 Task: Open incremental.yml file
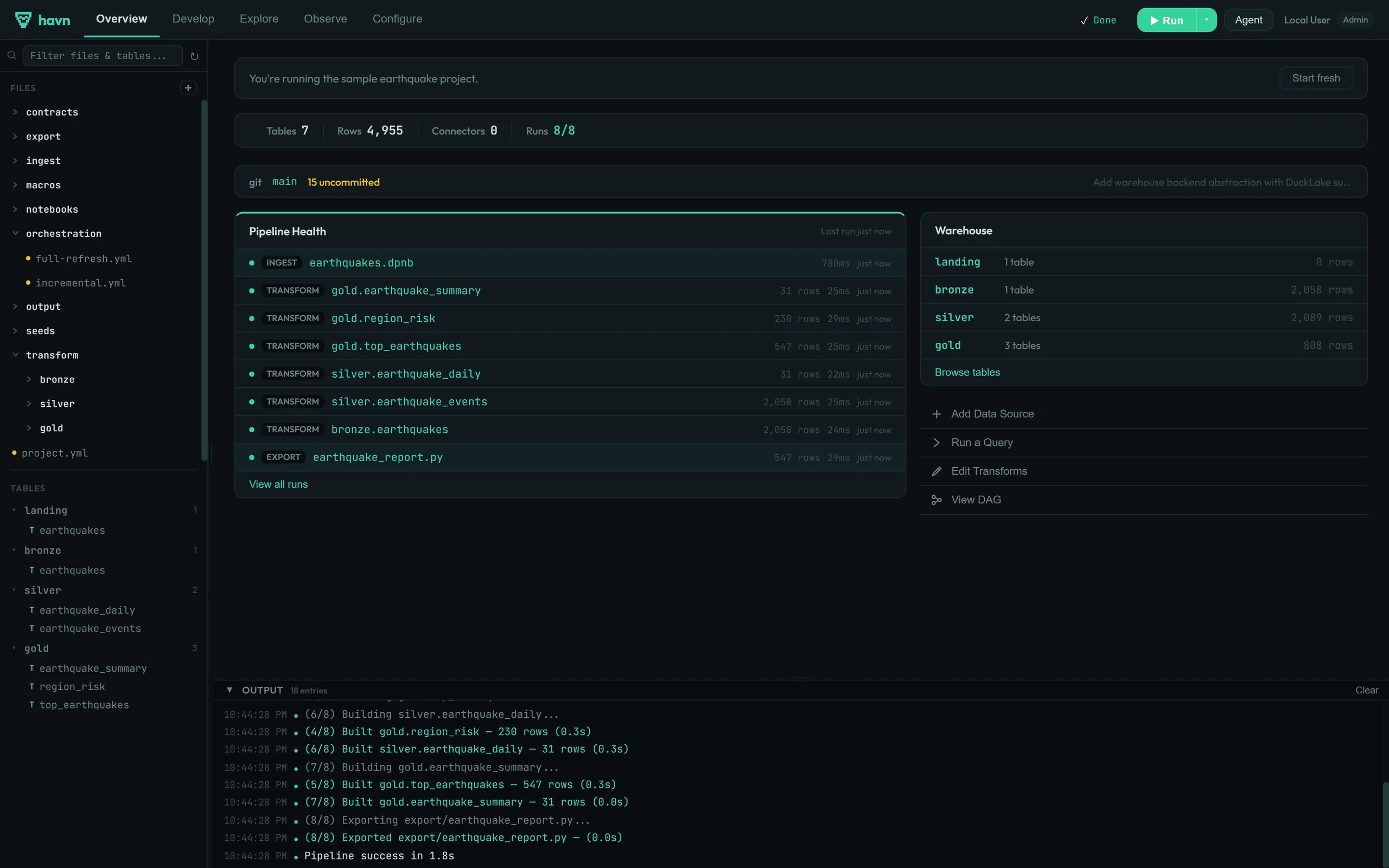pos(80,283)
